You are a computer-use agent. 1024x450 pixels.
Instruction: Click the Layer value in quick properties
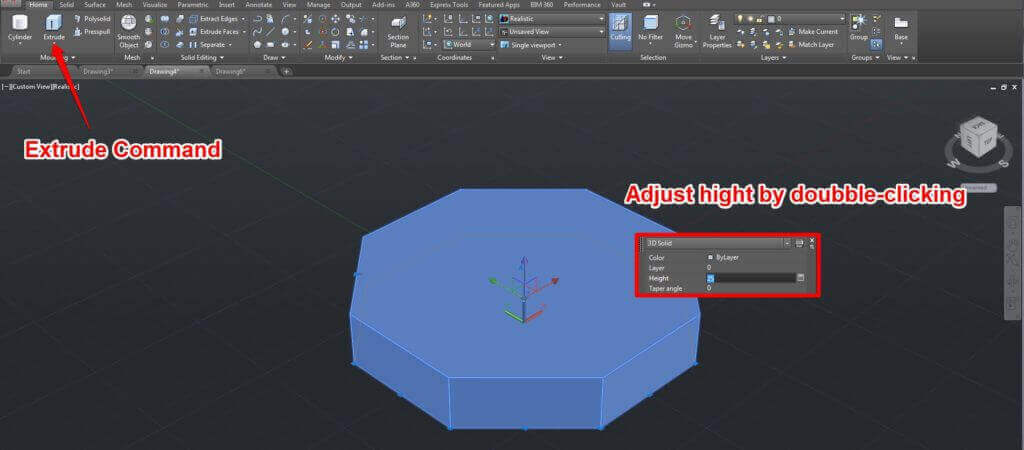pyautogui.click(x=709, y=268)
